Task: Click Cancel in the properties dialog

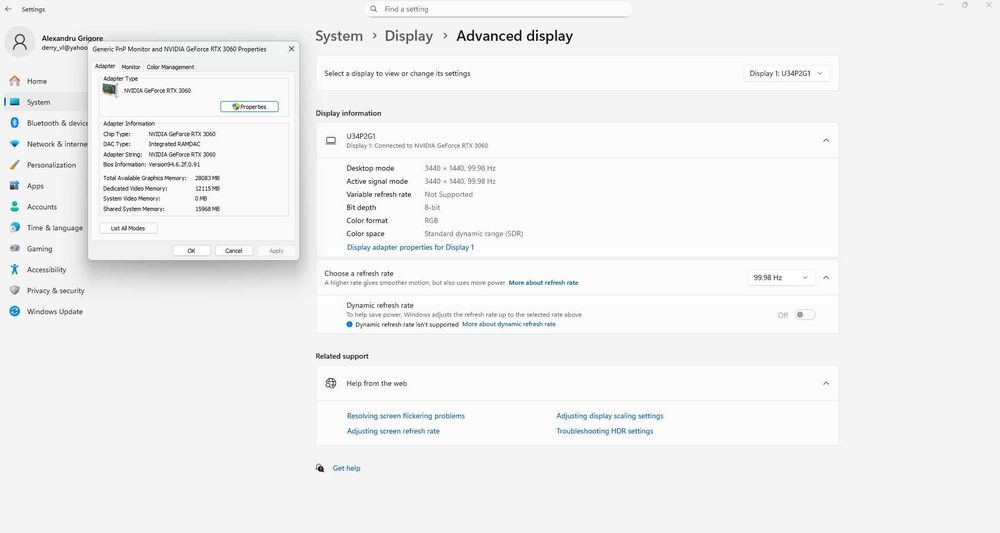Action: click(x=233, y=251)
